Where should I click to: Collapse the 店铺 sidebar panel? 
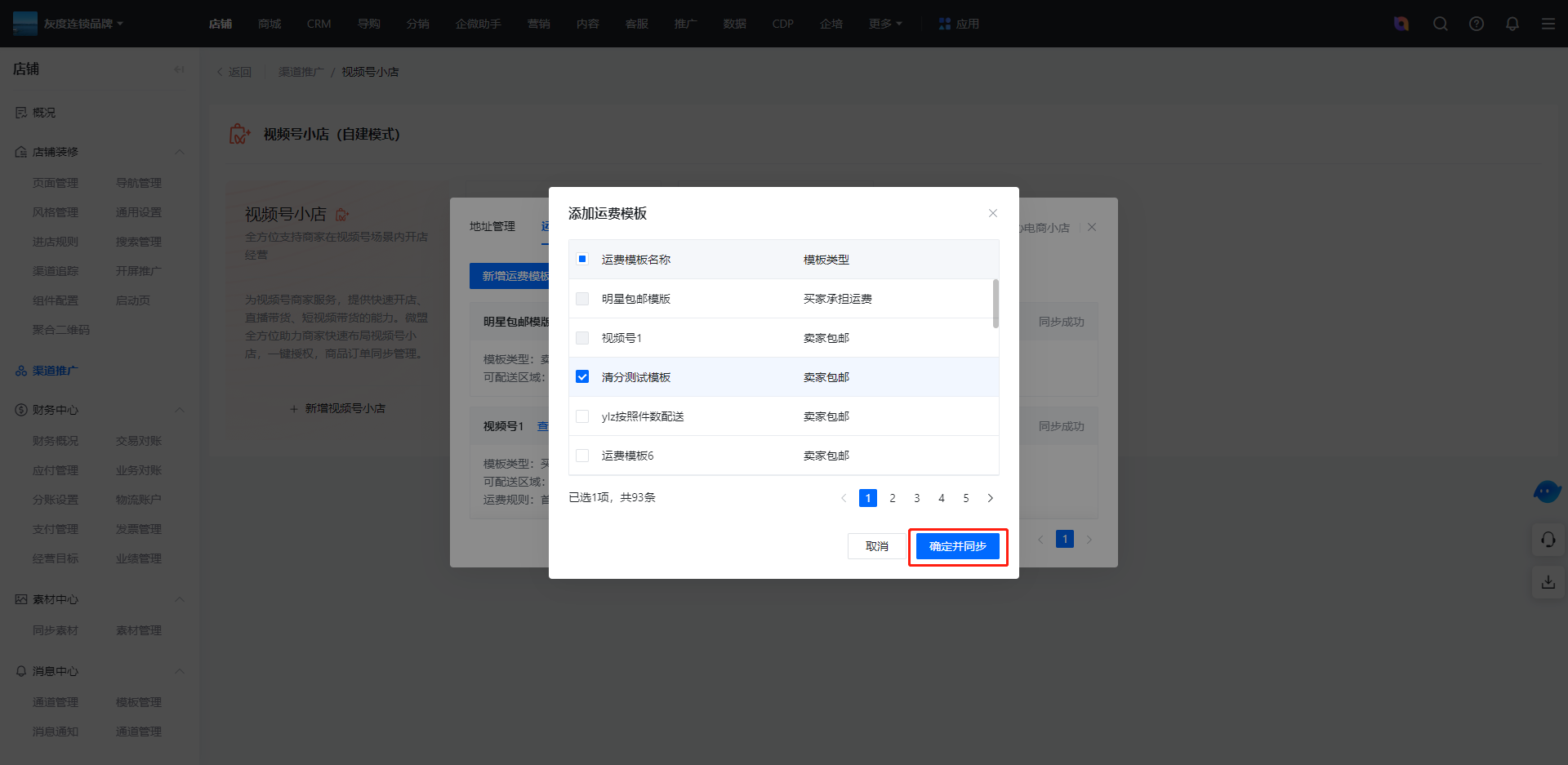(x=180, y=69)
